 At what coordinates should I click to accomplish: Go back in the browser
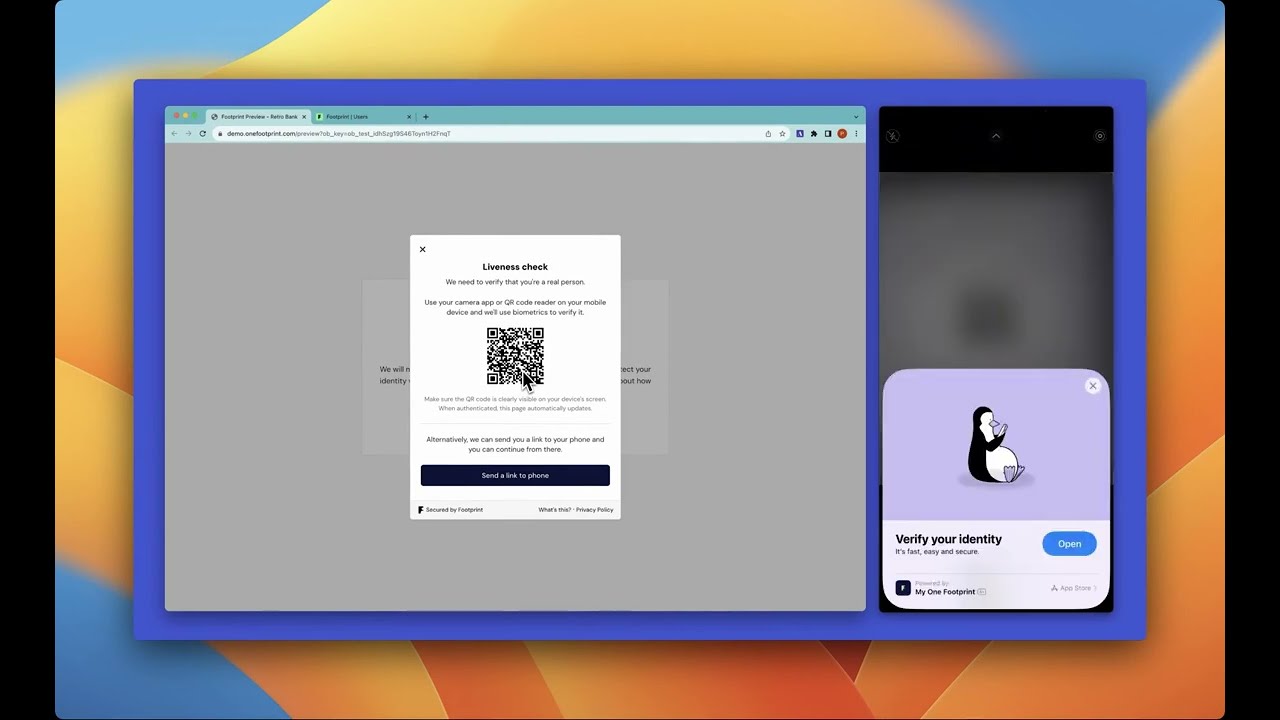pos(174,133)
